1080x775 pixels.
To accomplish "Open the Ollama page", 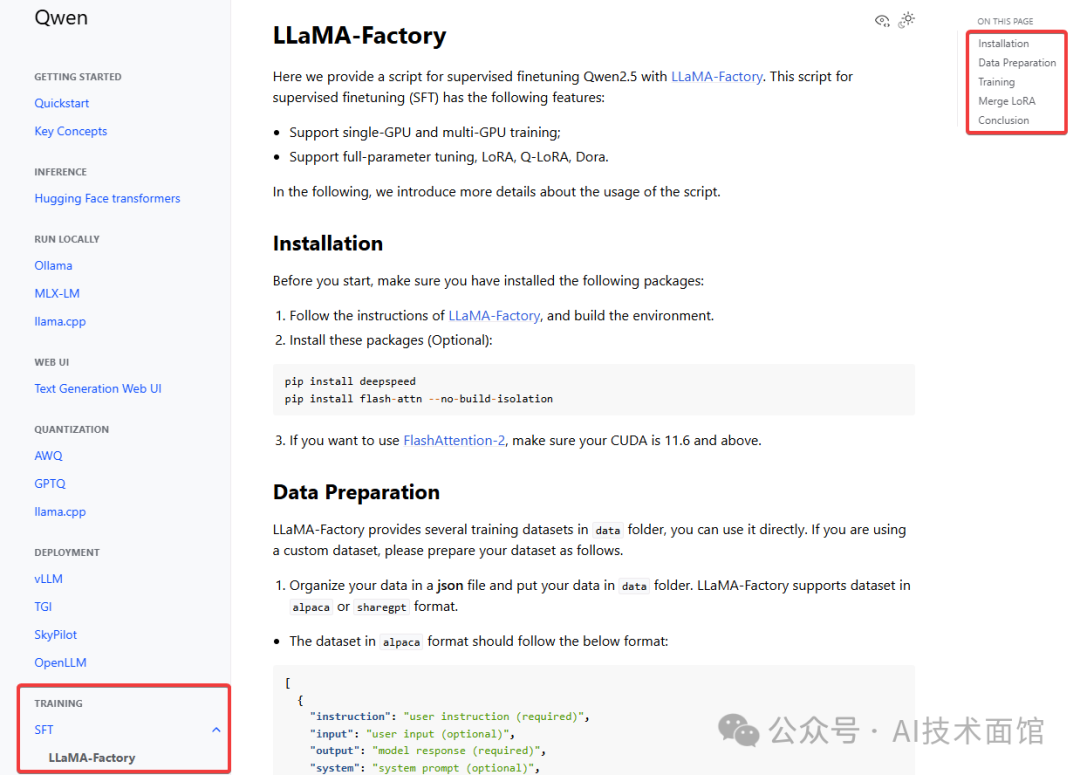I will pos(53,265).
